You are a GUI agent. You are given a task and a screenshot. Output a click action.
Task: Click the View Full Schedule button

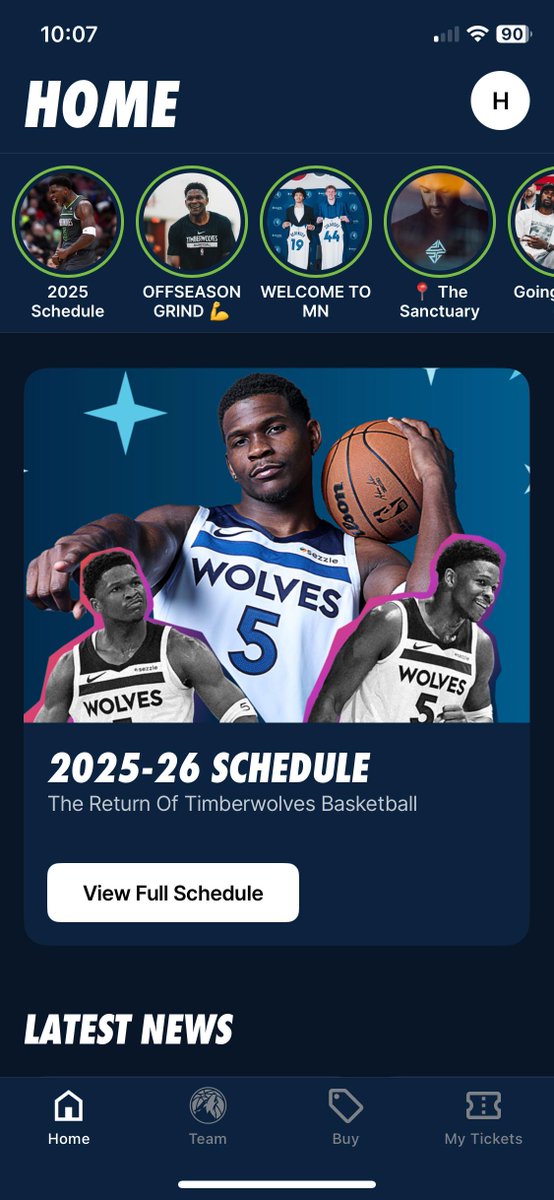click(x=173, y=893)
